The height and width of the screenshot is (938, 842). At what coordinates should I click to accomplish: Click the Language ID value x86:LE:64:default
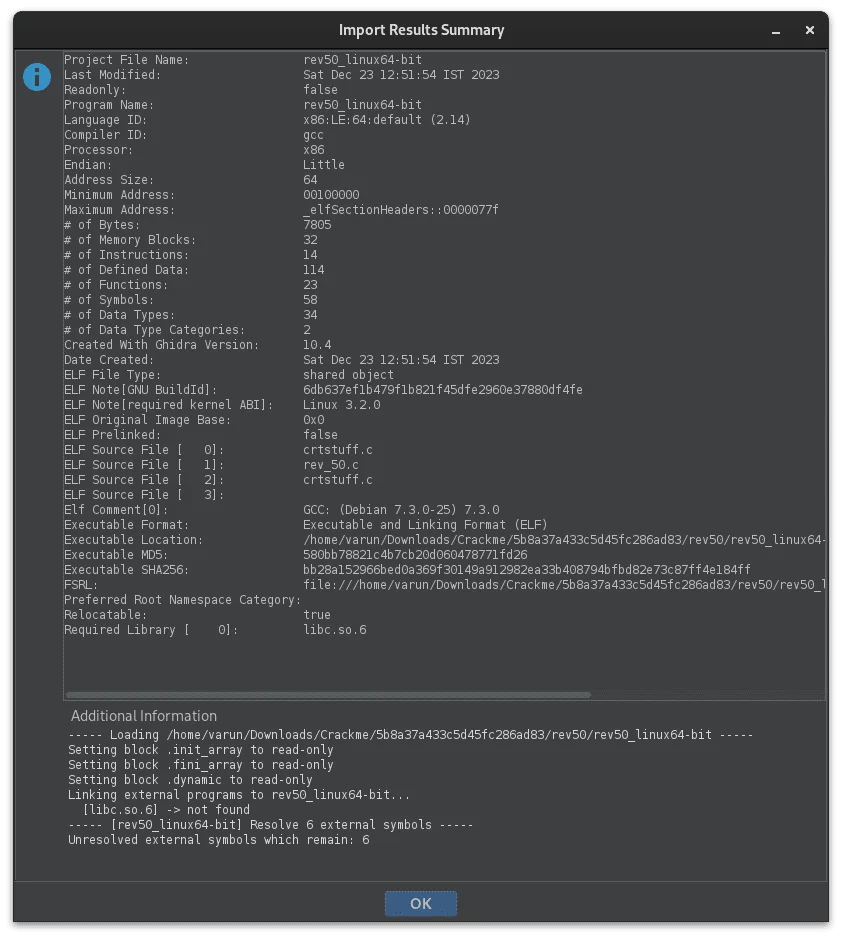coord(386,120)
